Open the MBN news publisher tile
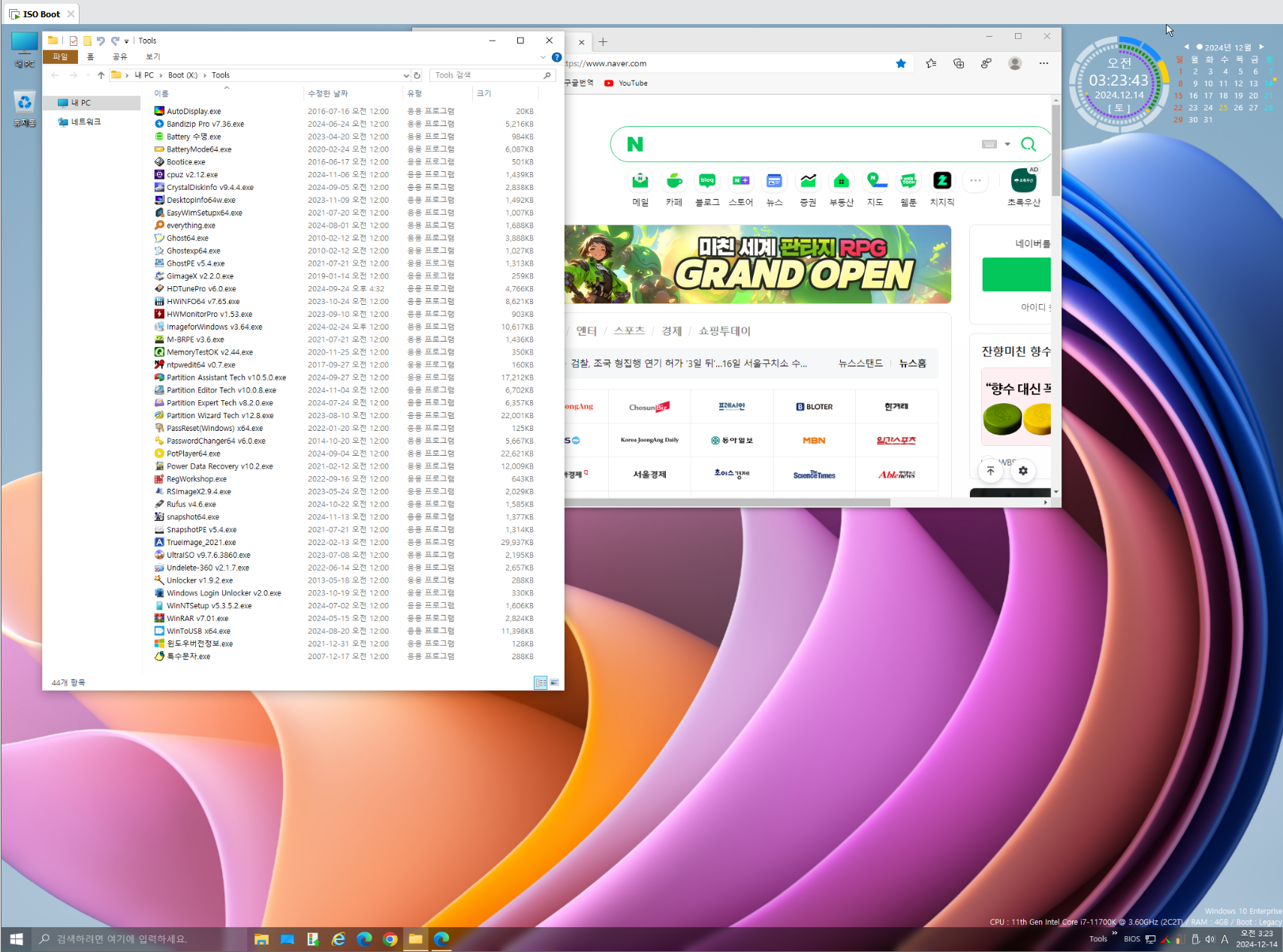The height and width of the screenshot is (952, 1283). pos(815,441)
